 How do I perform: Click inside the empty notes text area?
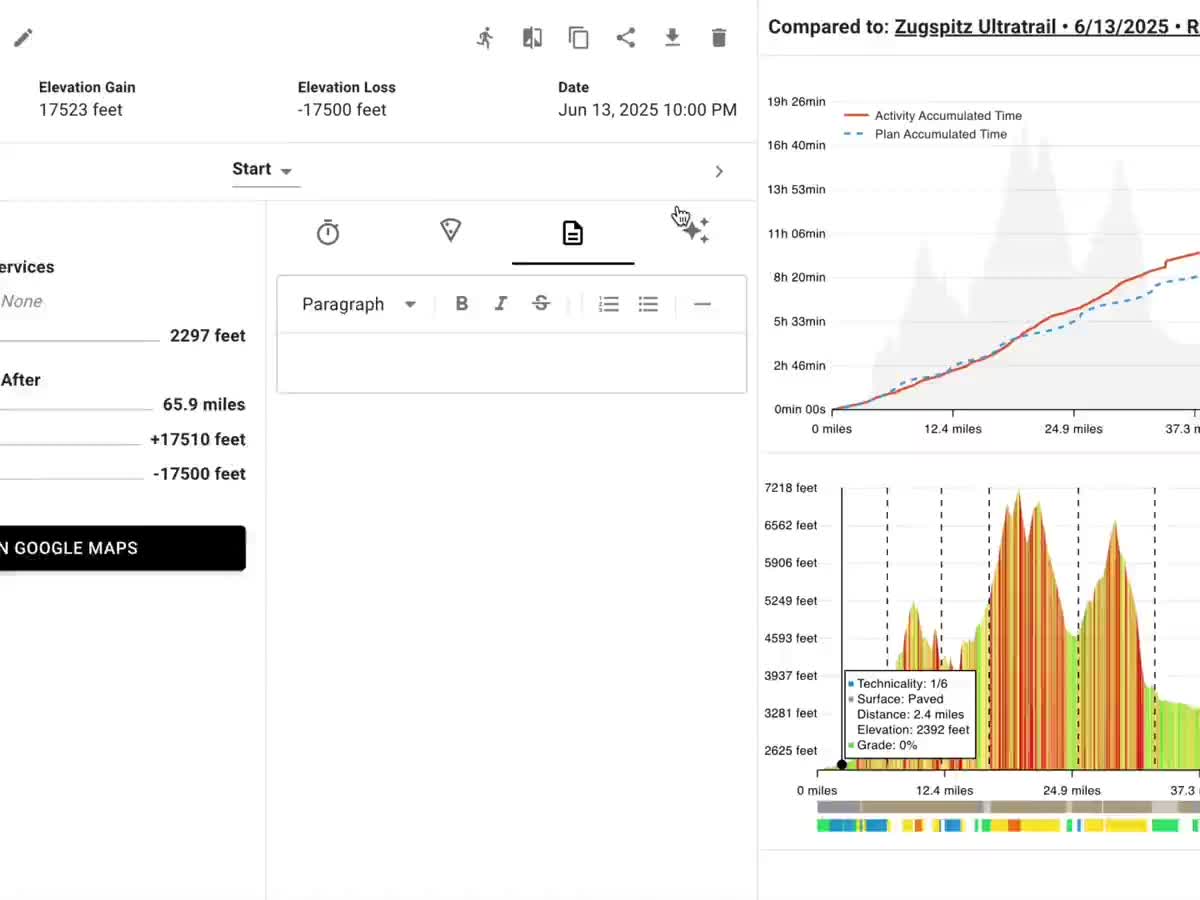(511, 362)
